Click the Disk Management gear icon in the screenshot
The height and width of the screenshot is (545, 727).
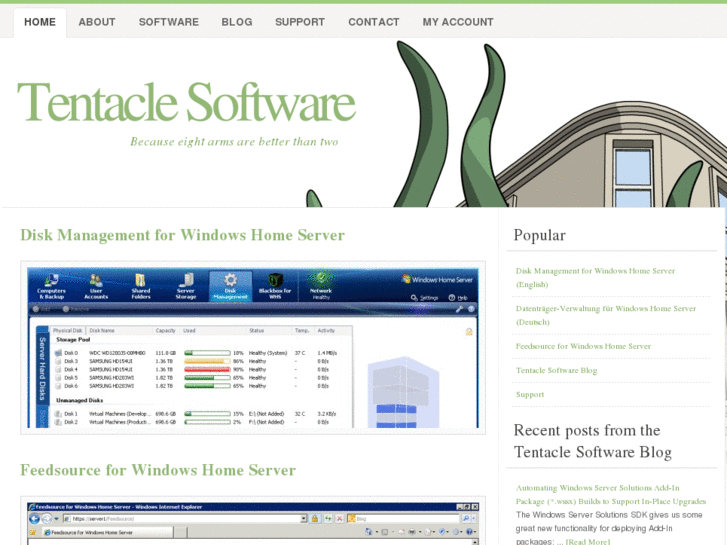click(x=230, y=286)
